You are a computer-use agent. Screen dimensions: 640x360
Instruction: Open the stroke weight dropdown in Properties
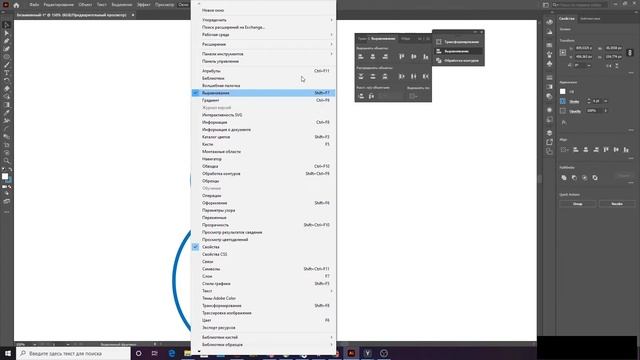[605, 101]
